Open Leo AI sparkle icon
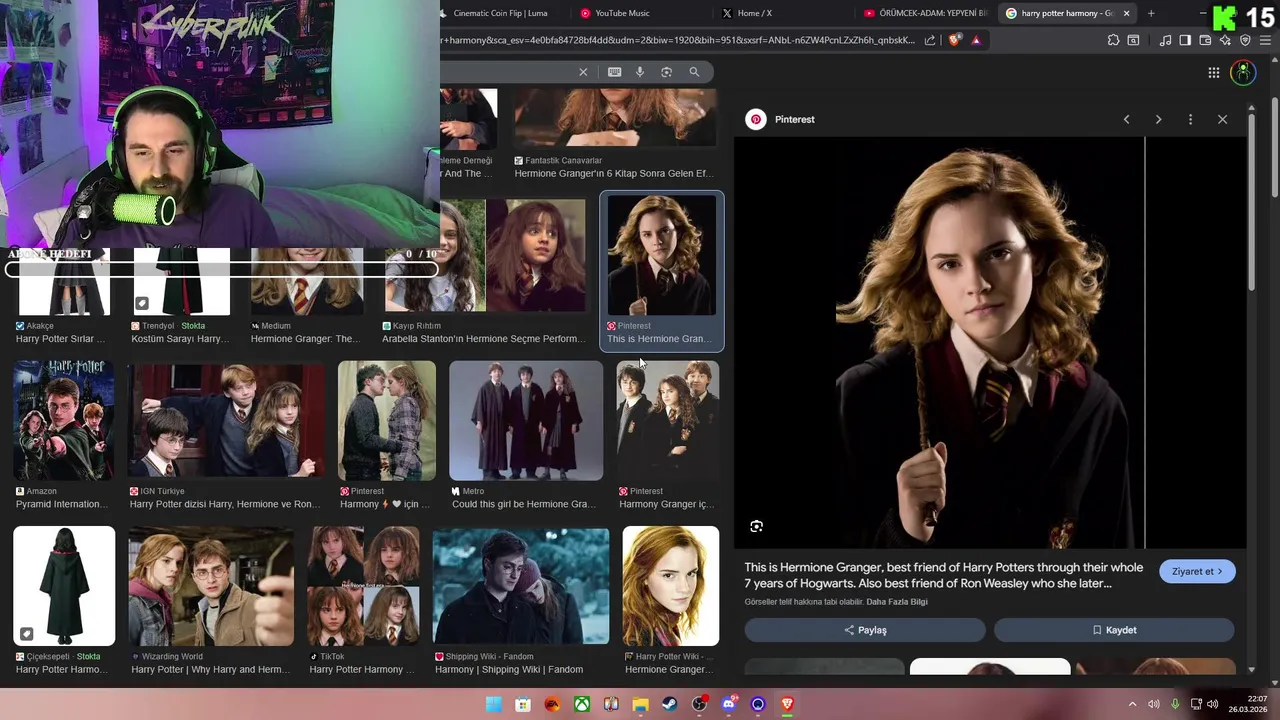The width and height of the screenshot is (1280, 720). point(1225,40)
